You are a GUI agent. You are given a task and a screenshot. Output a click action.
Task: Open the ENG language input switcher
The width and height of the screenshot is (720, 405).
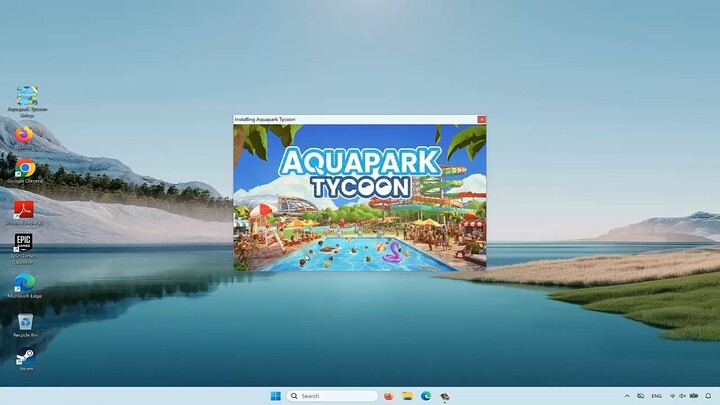point(657,396)
